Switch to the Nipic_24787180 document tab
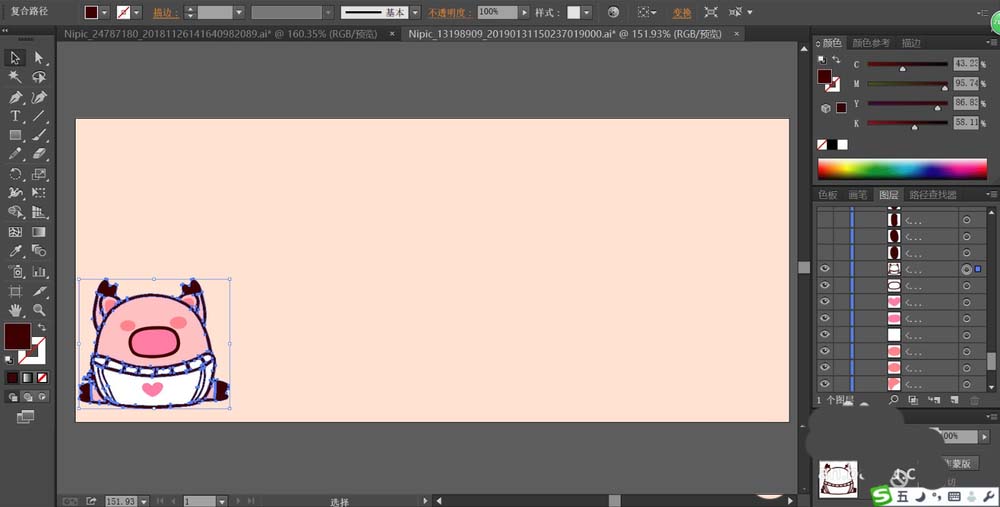This screenshot has width=1000, height=507. 221,34
